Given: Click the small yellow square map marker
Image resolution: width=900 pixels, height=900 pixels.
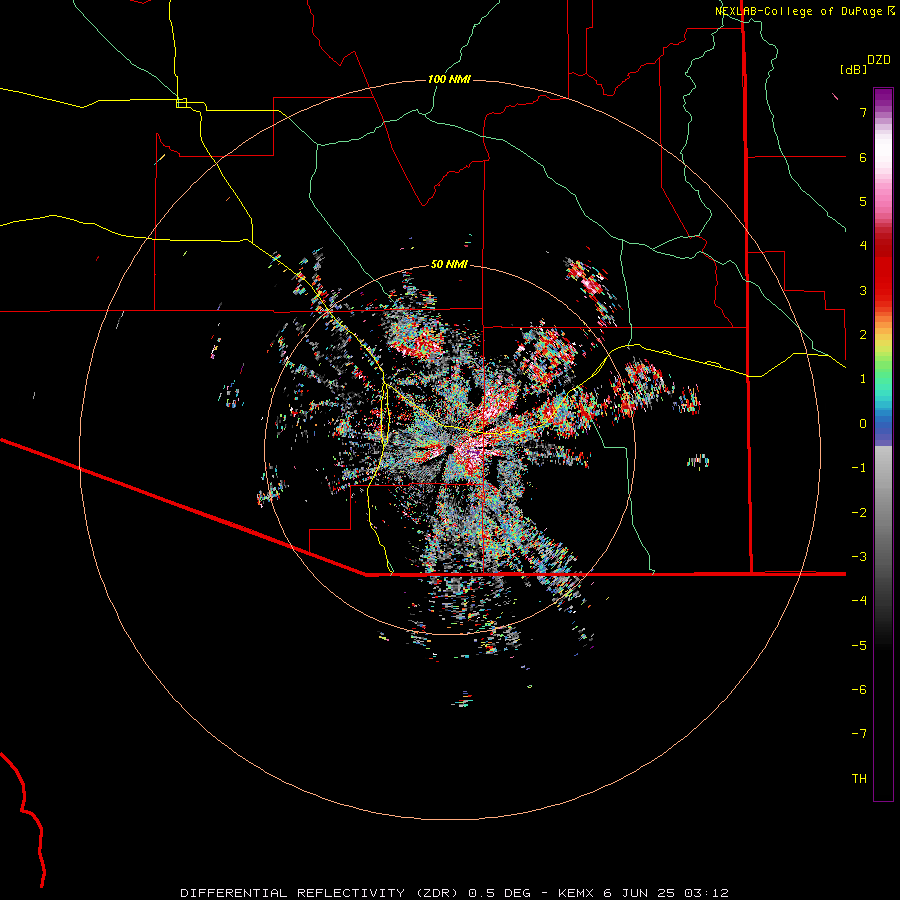Looking at the screenshot, I should click(181, 103).
